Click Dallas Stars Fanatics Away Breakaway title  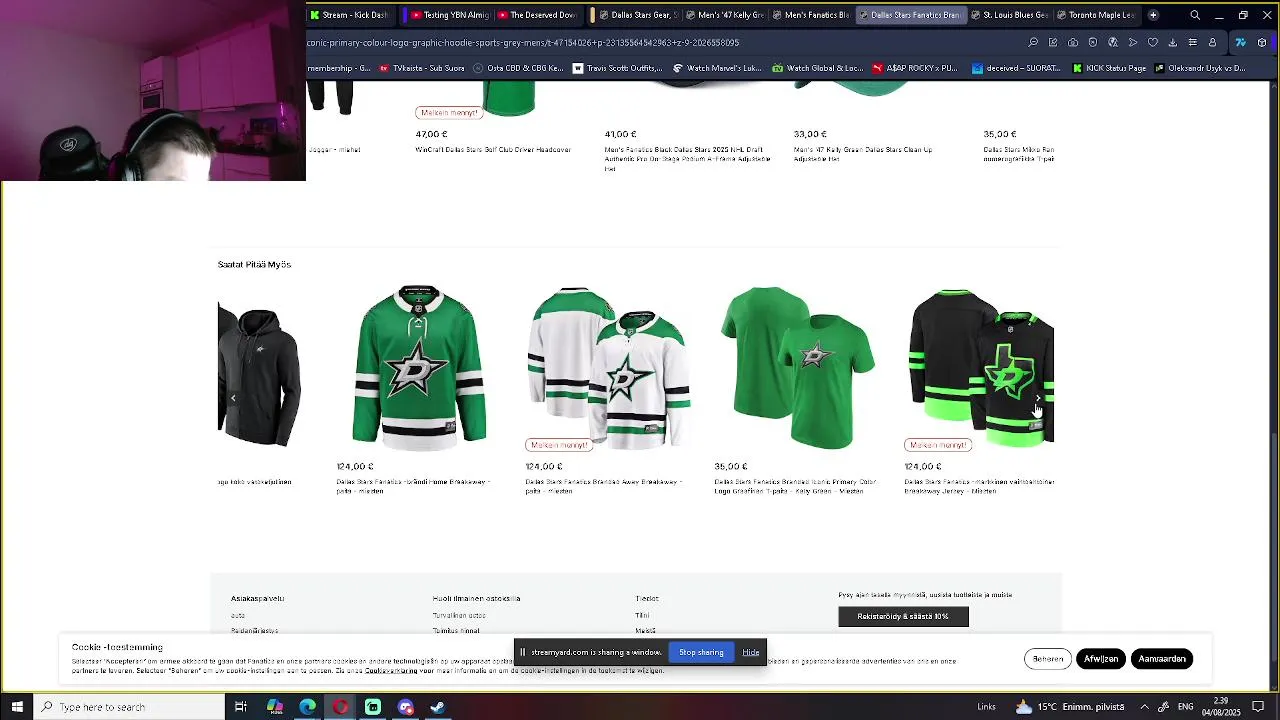click(x=604, y=486)
